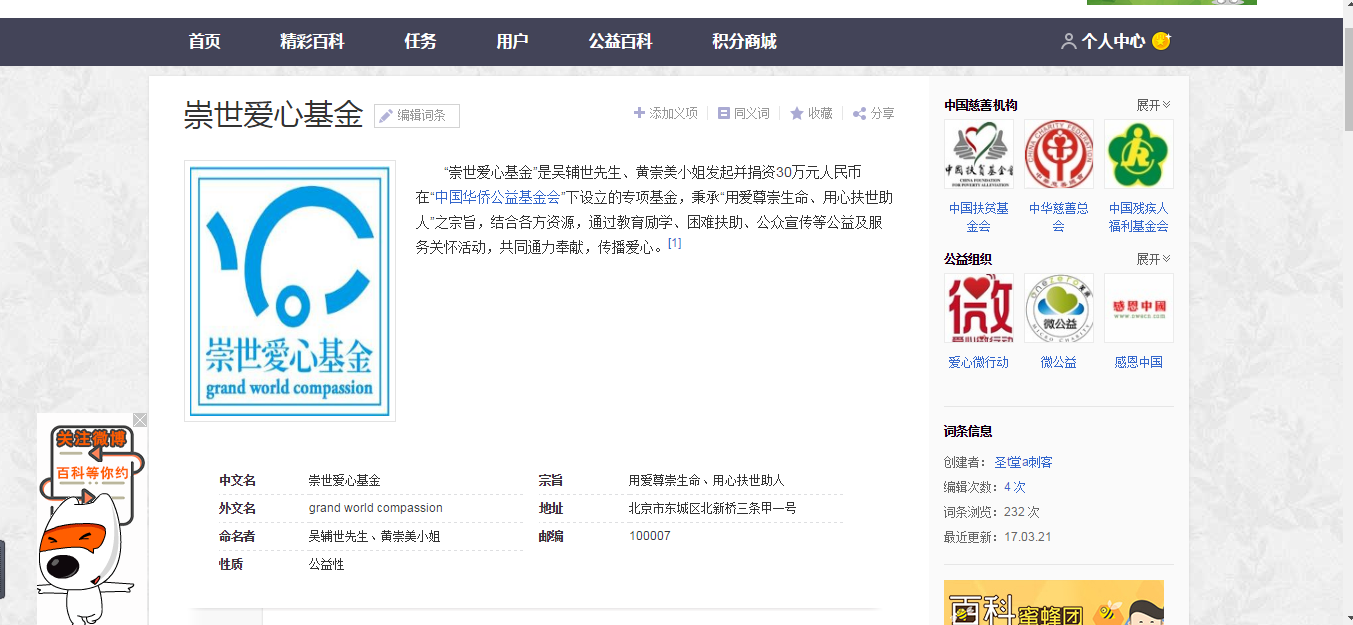1353x625 pixels.
Task: Click the 同义词 icon
Action: click(724, 113)
